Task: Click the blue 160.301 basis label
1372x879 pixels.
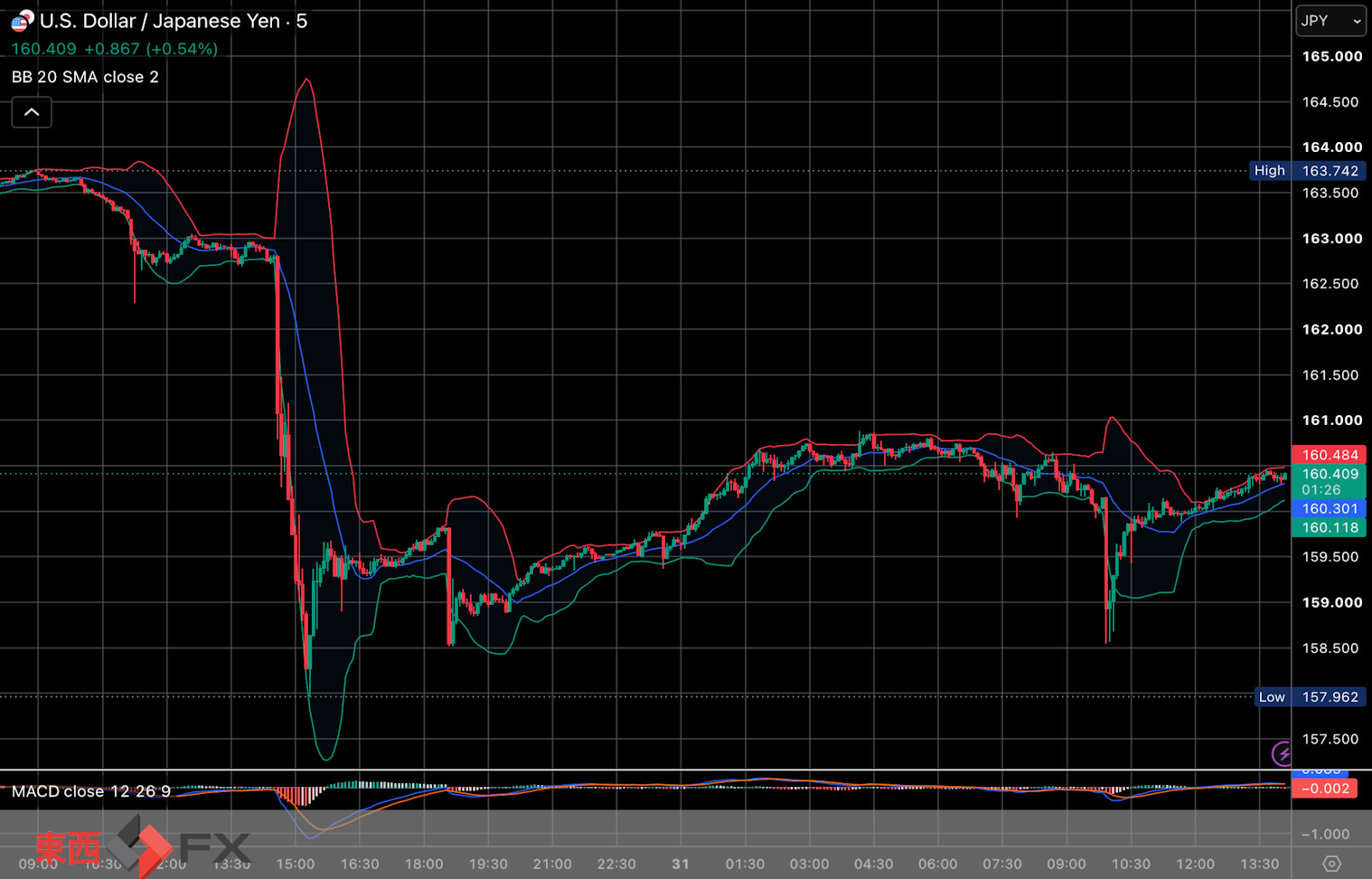Action: [1329, 509]
